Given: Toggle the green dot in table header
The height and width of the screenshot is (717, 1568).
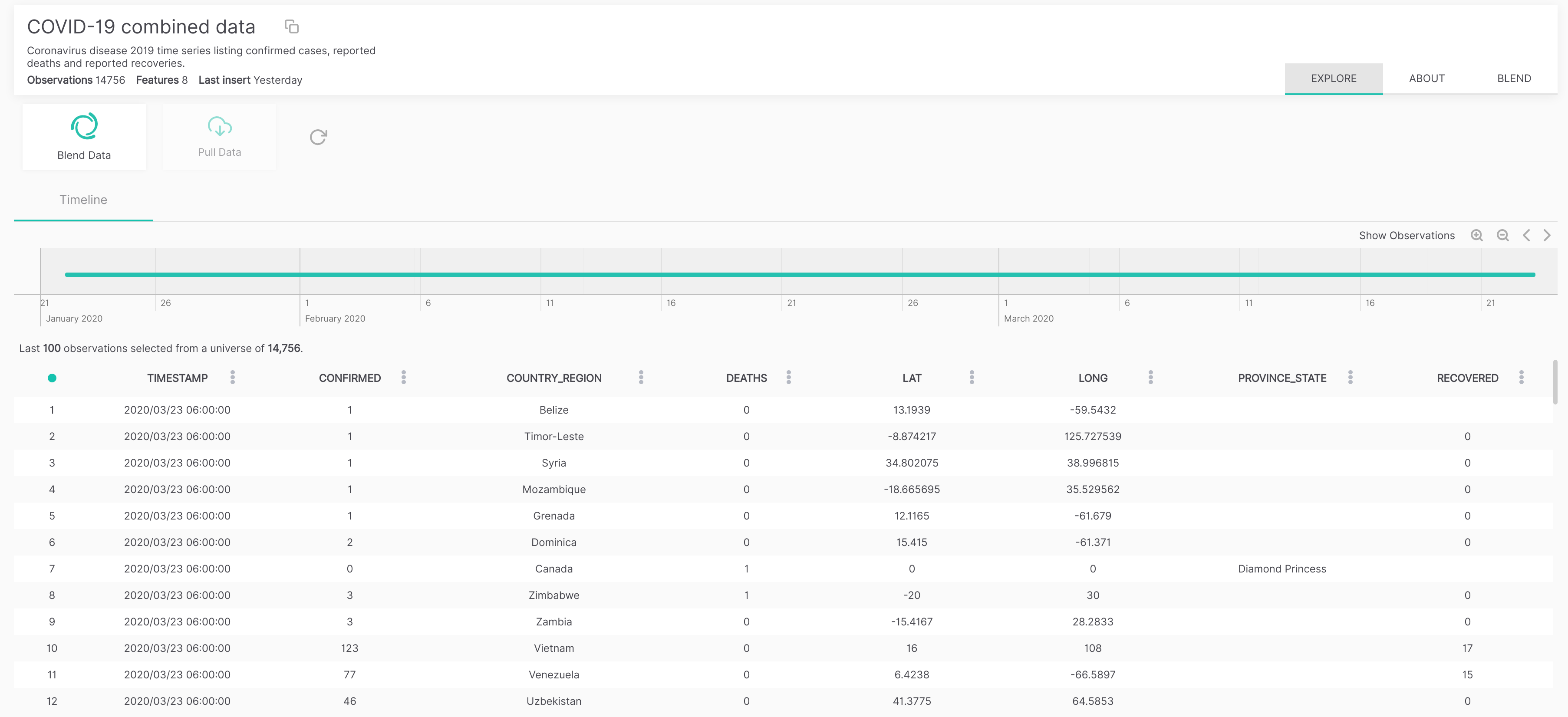Looking at the screenshot, I should tap(52, 378).
